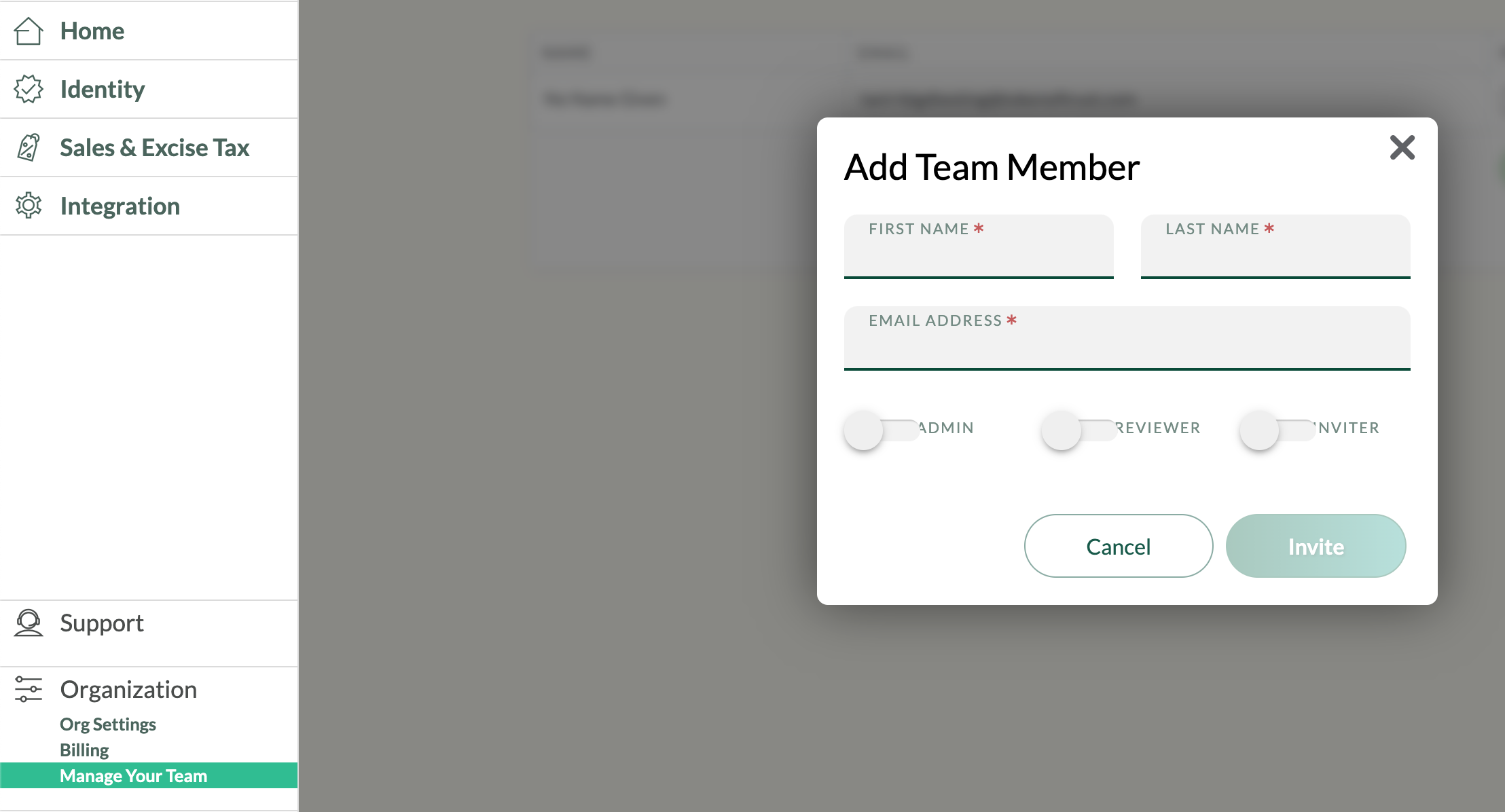
Task: Open the Identity menu label
Action: (103, 89)
